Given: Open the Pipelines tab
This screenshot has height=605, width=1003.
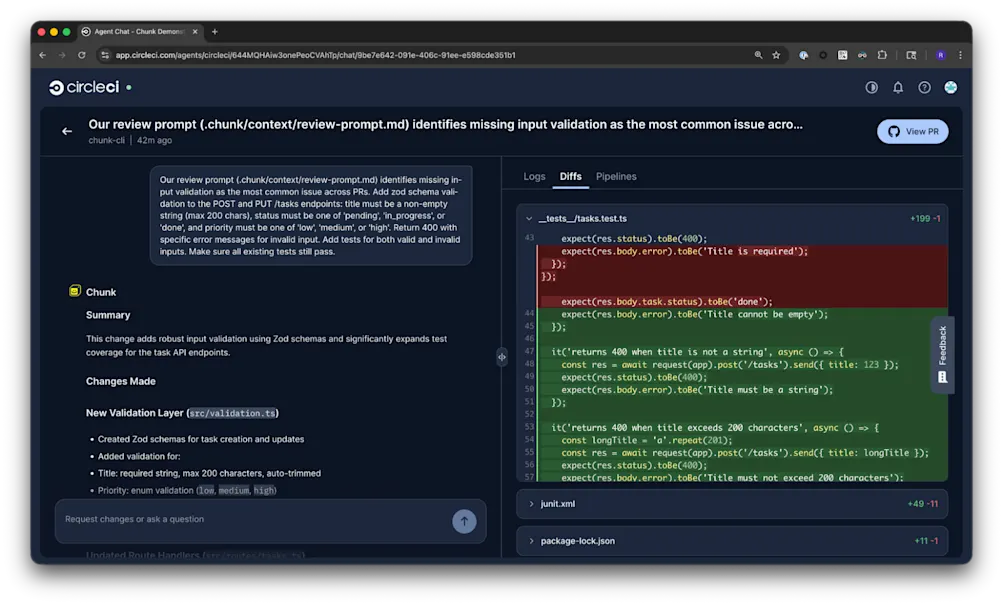Looking at the screenshot, I should coord(616,176).
